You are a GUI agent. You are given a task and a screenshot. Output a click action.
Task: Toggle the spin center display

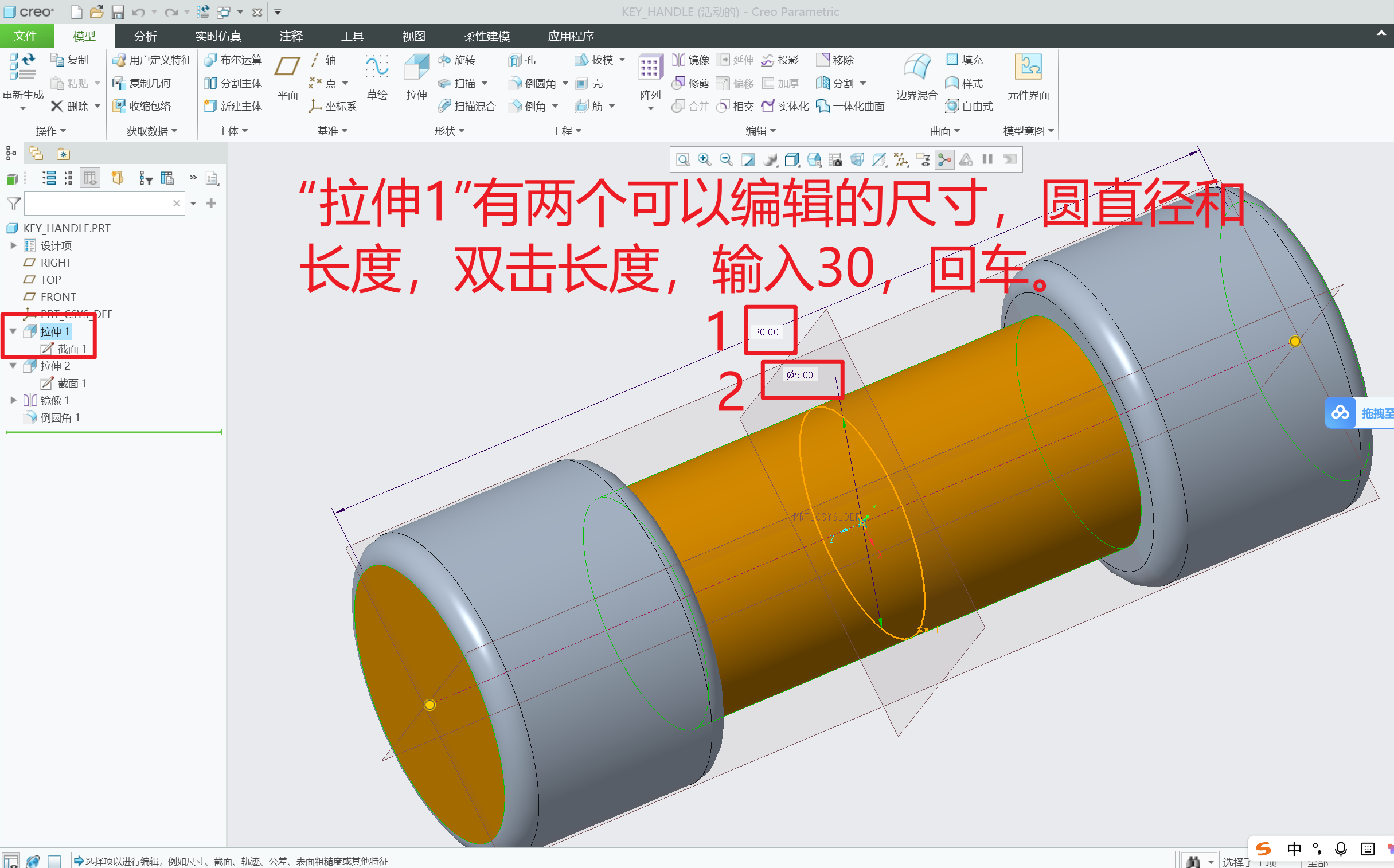tap(945, 159)
